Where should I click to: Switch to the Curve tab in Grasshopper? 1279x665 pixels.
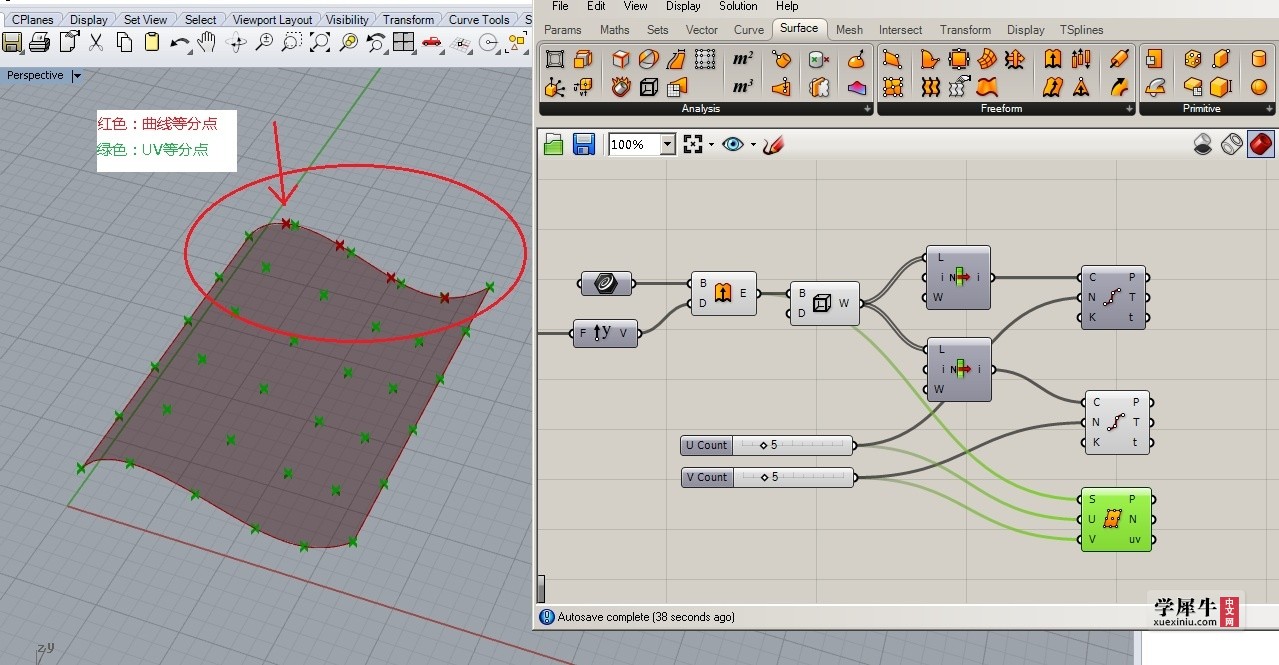[x=749, y=30]
